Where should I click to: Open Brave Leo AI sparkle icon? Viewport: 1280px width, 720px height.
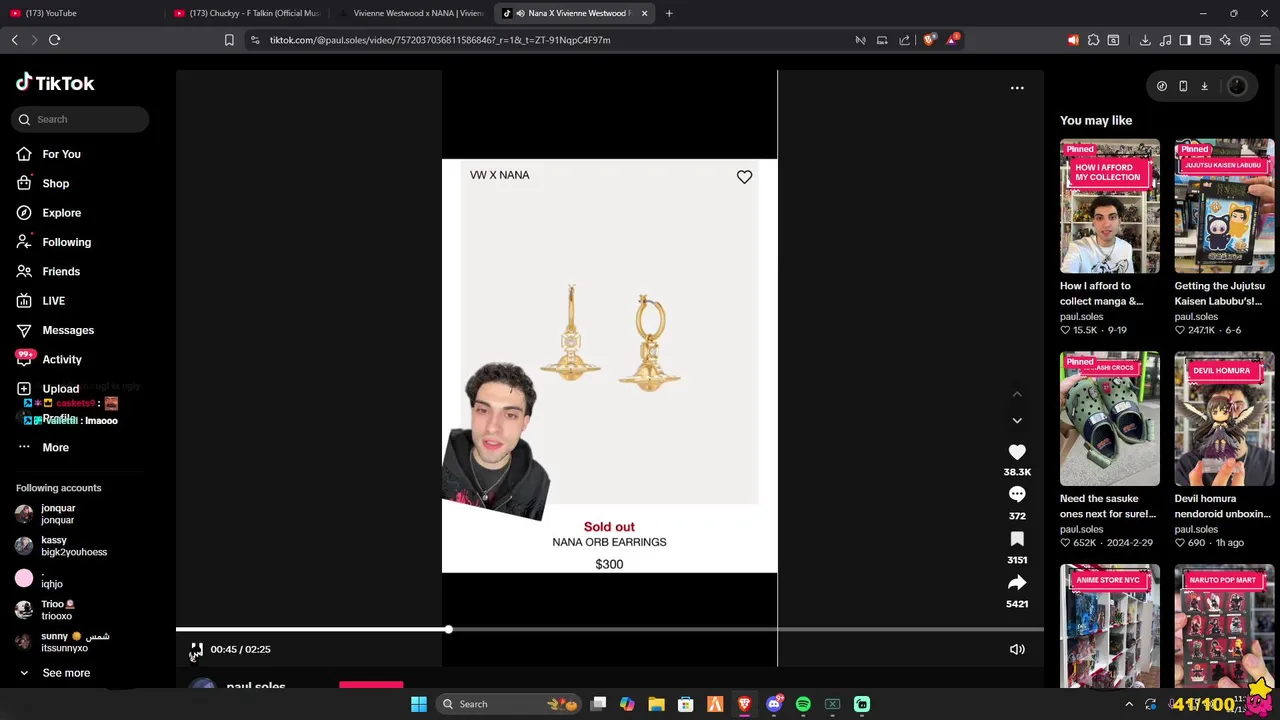pos(1225,40)
